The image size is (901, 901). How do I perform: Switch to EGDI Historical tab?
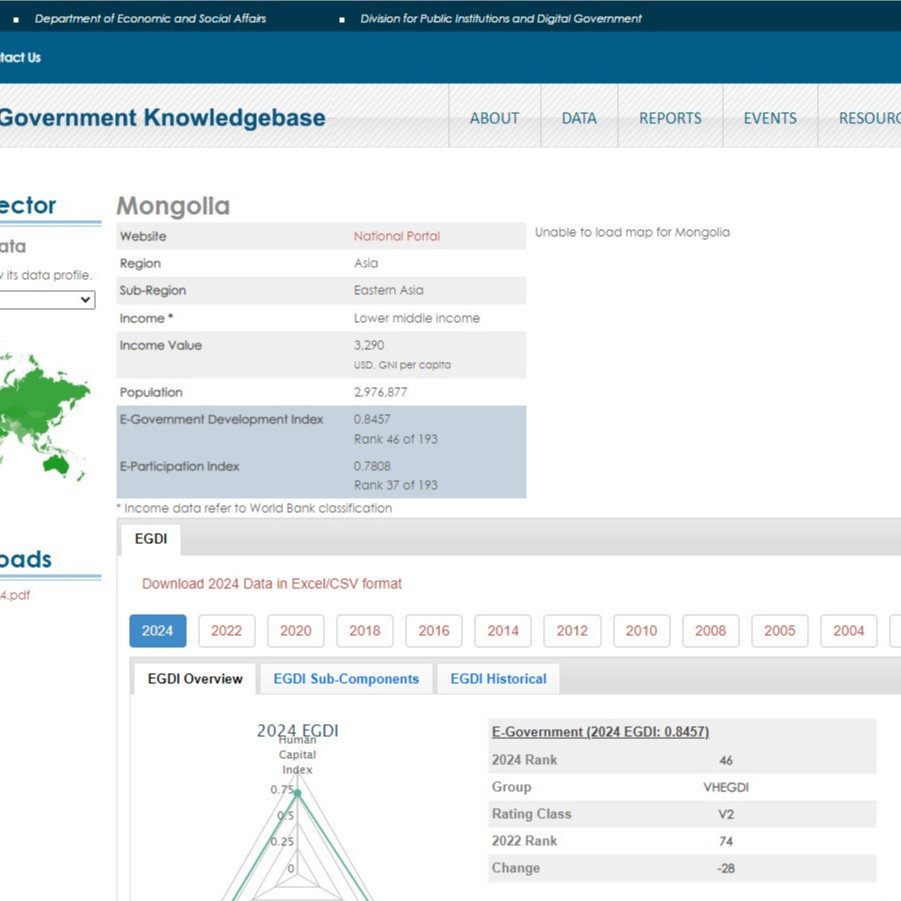498,679
